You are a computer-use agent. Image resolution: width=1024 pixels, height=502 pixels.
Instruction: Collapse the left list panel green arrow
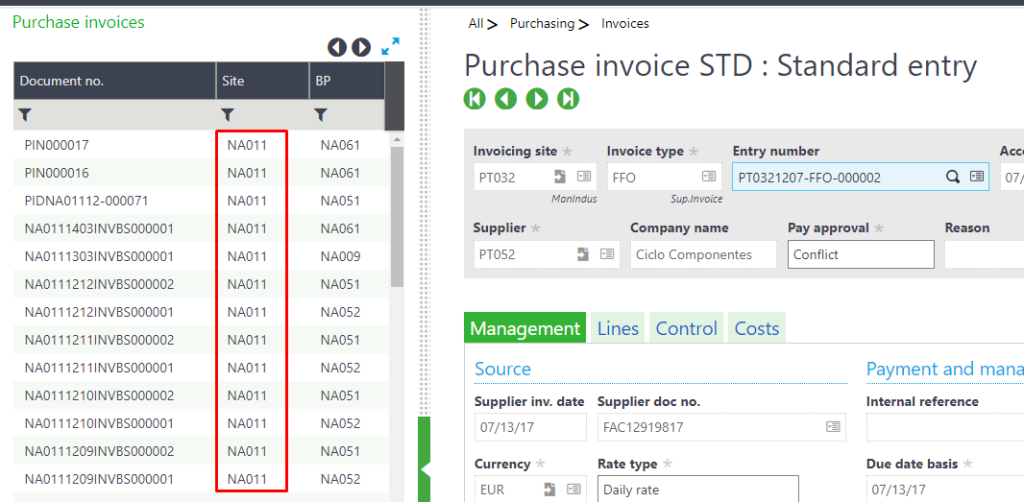pyautogui.click(x=424, y=467)
